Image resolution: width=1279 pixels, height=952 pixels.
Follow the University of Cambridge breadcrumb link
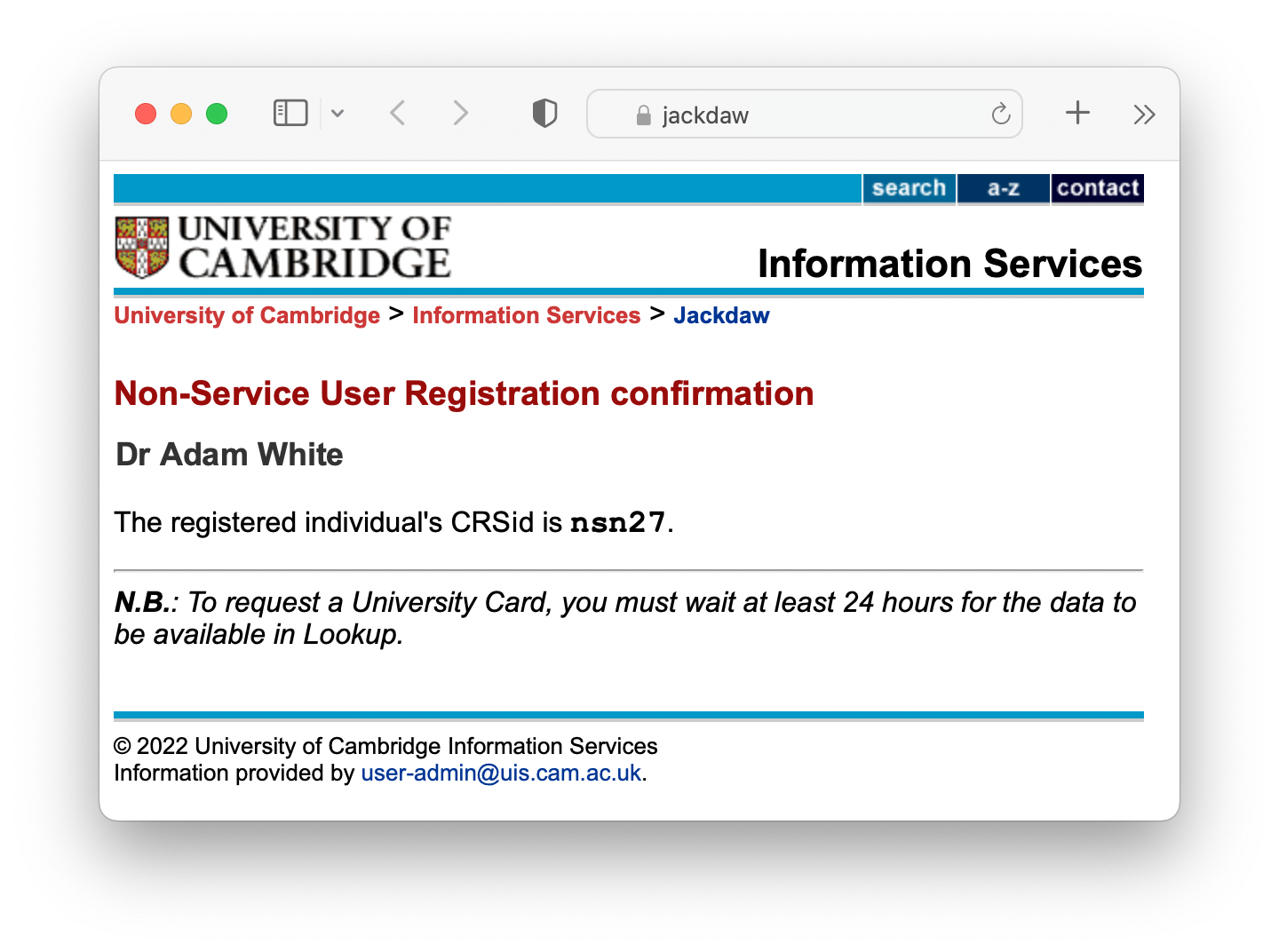(247, 315)
